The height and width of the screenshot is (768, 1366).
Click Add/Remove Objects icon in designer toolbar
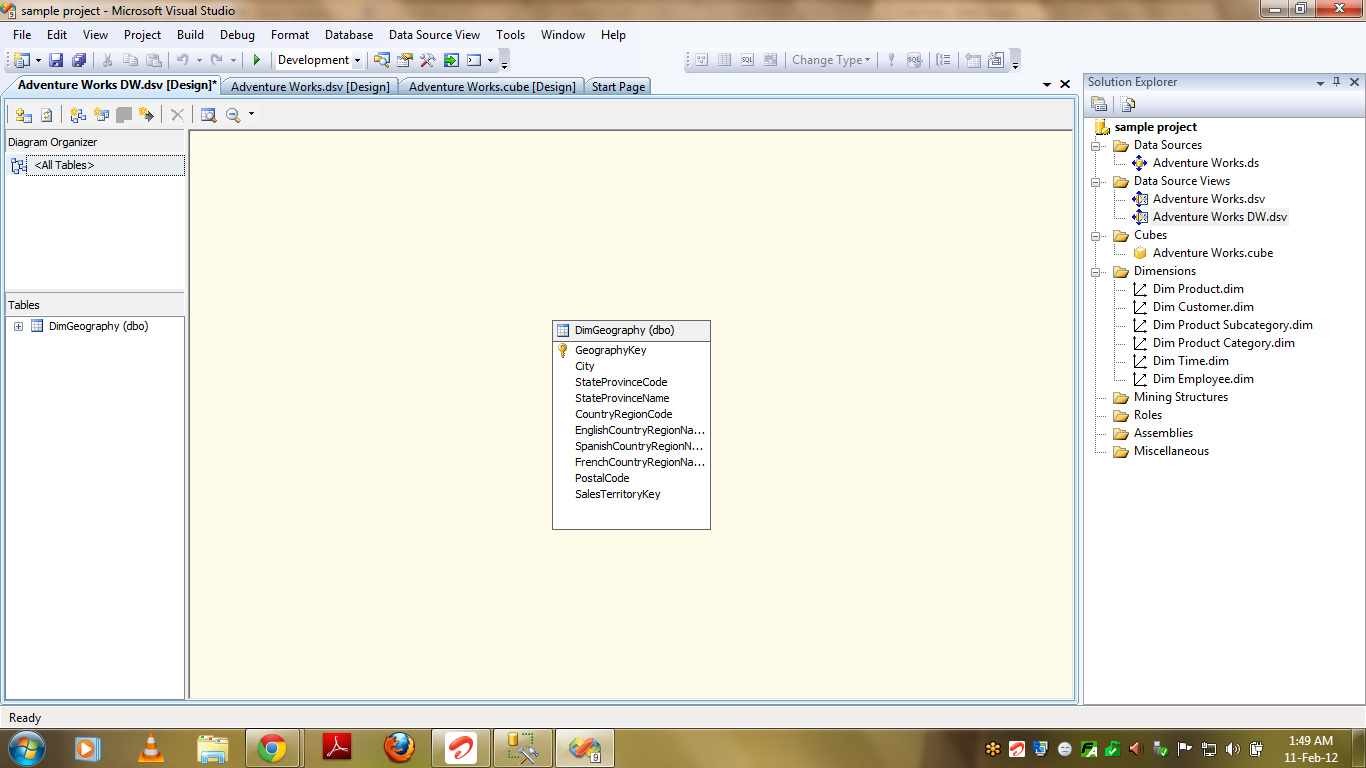pyautogui.click(x=24, y=115)
